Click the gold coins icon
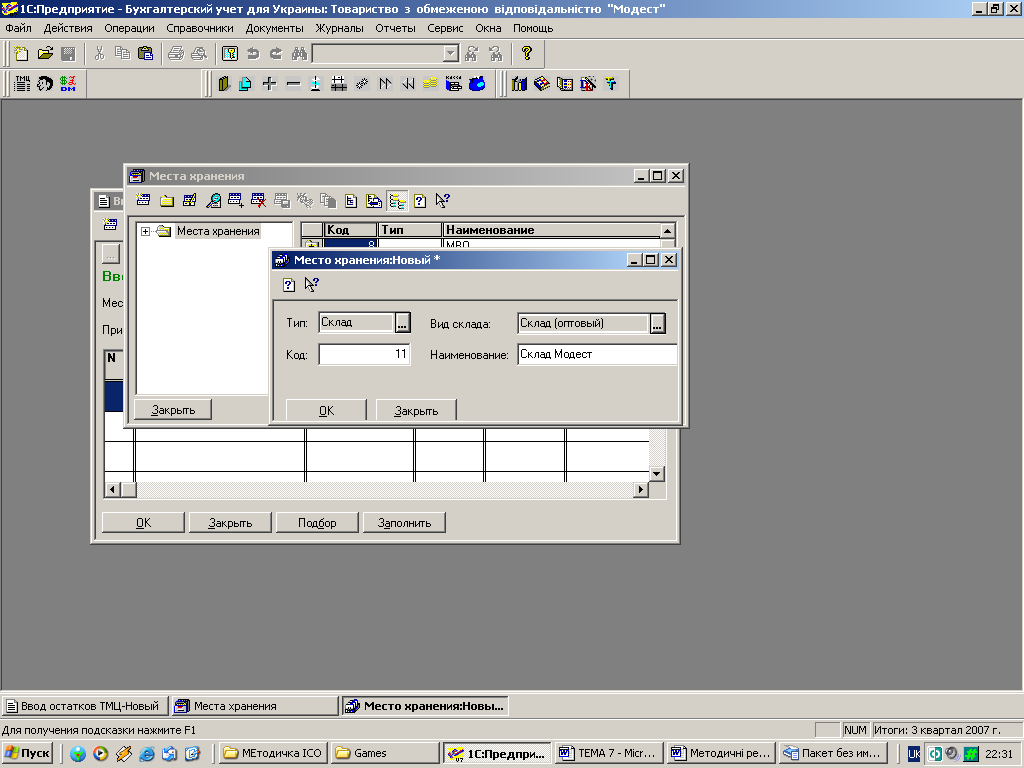Screen dimensions: 1024x768 pyautogui.click(x=430, y=84)
